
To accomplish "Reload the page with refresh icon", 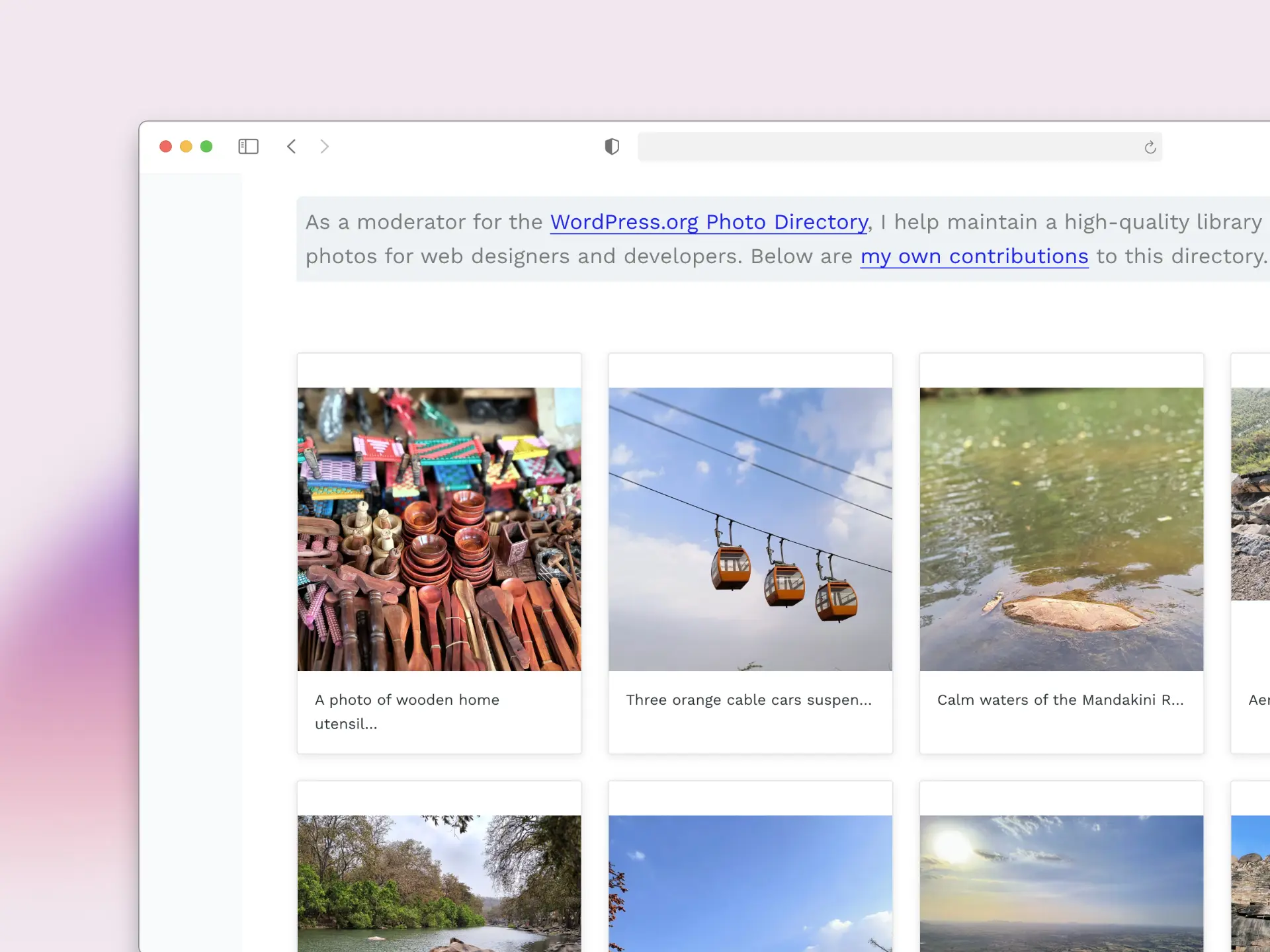I will point(1150,147).
